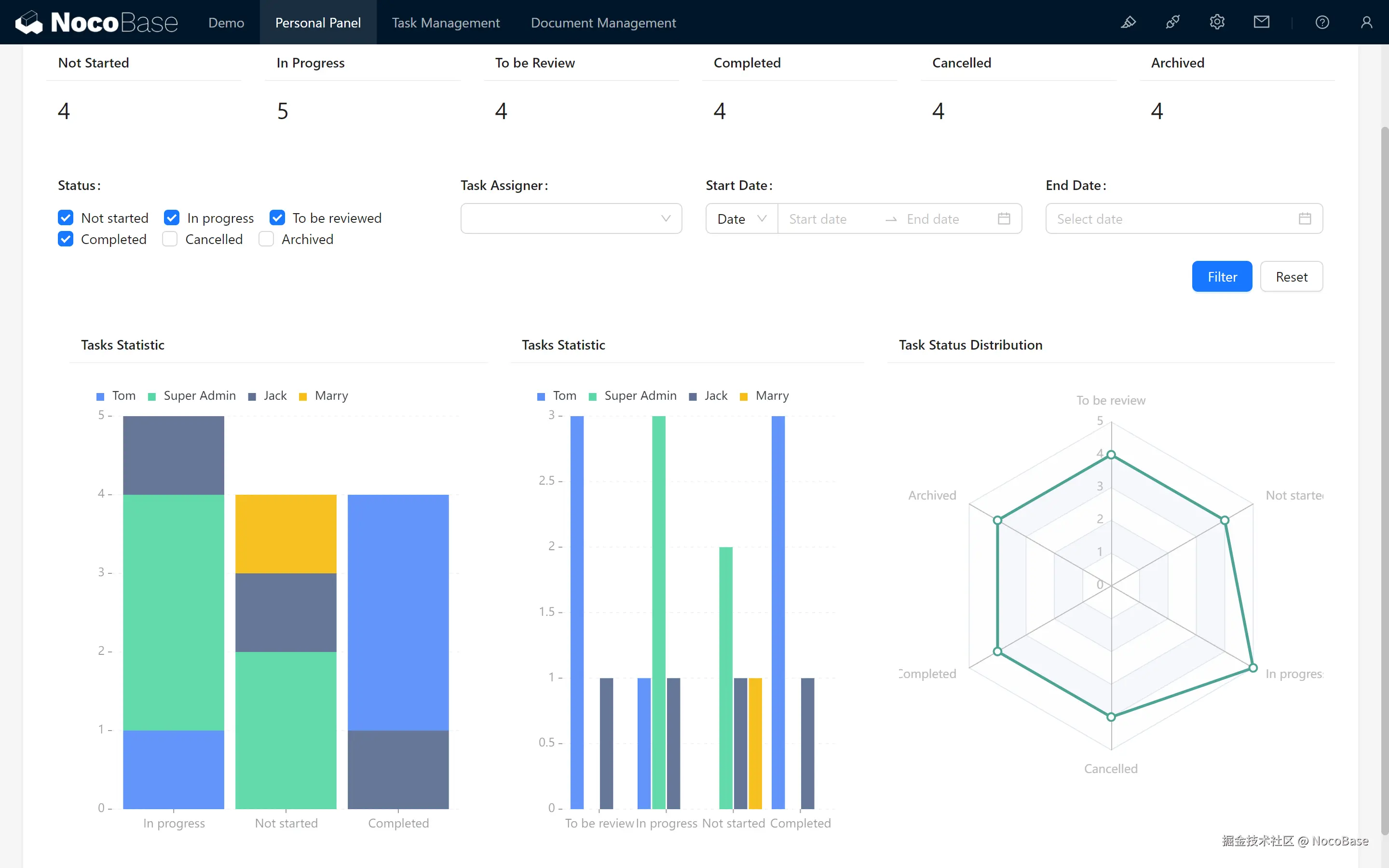Open the Date type selector dropdown
Viewport: 1389px width, 868px height.
click(x=741, y=219)
